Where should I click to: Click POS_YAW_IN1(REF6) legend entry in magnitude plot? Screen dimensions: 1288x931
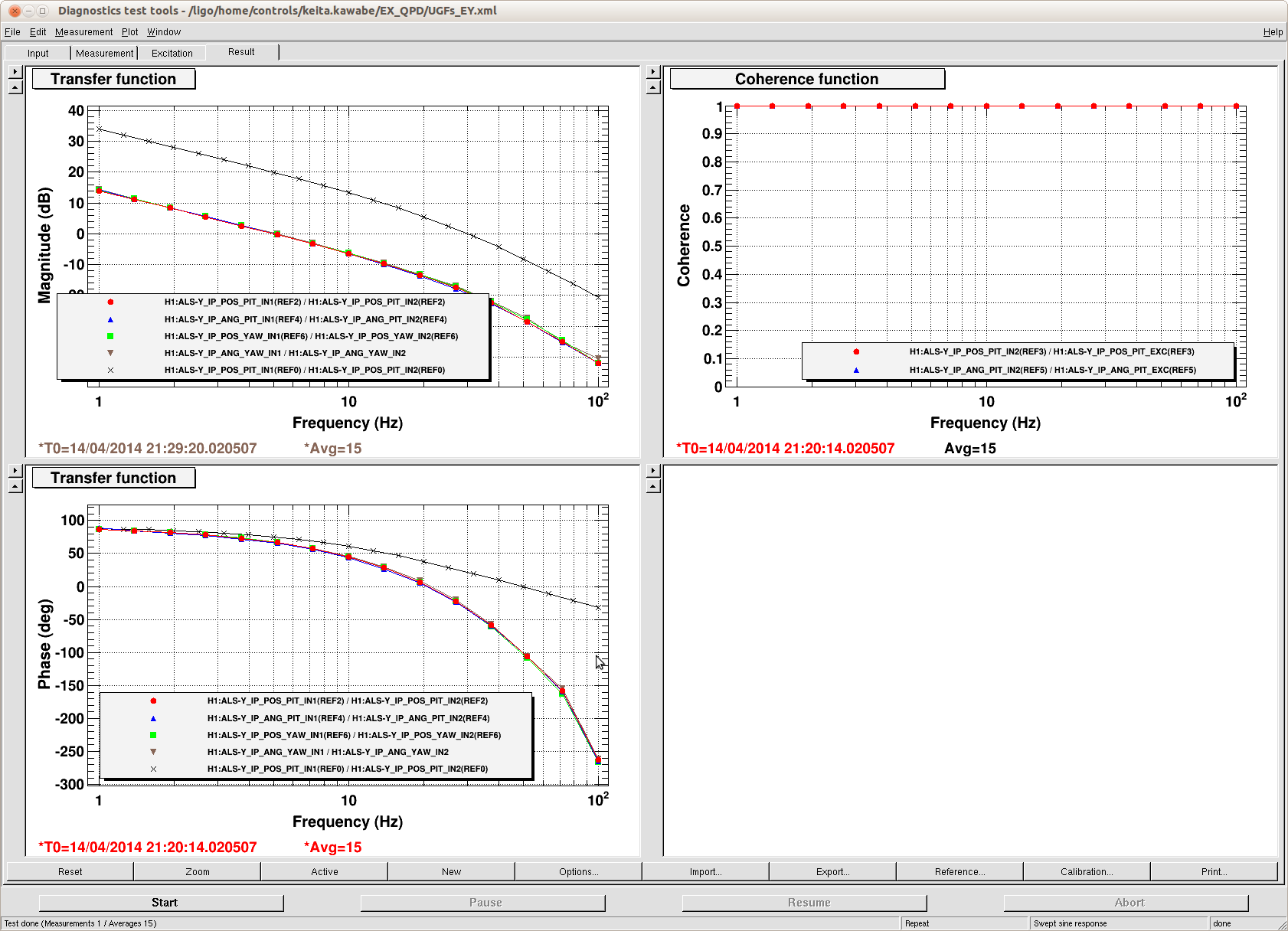(311, 336)
